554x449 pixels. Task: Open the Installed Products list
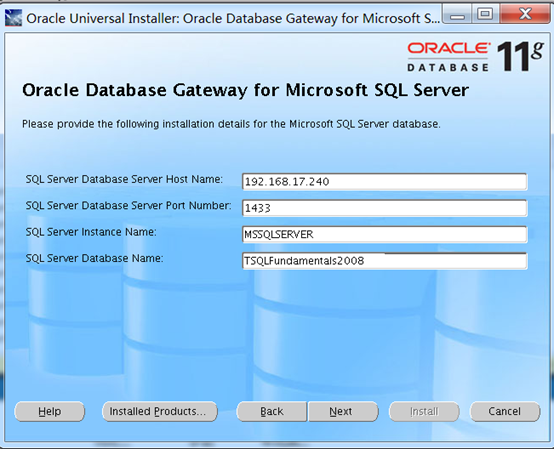click(160, 411)
